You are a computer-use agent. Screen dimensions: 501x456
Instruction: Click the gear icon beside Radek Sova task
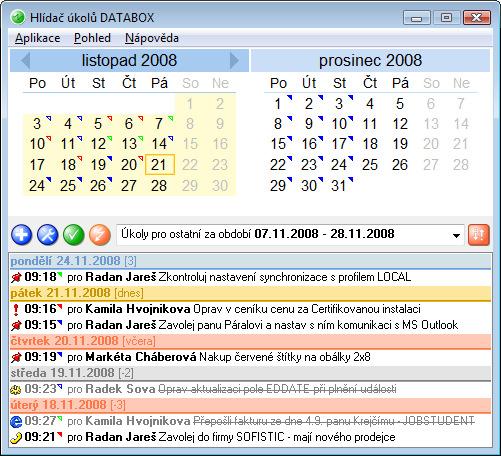click(x=16, y=389)
